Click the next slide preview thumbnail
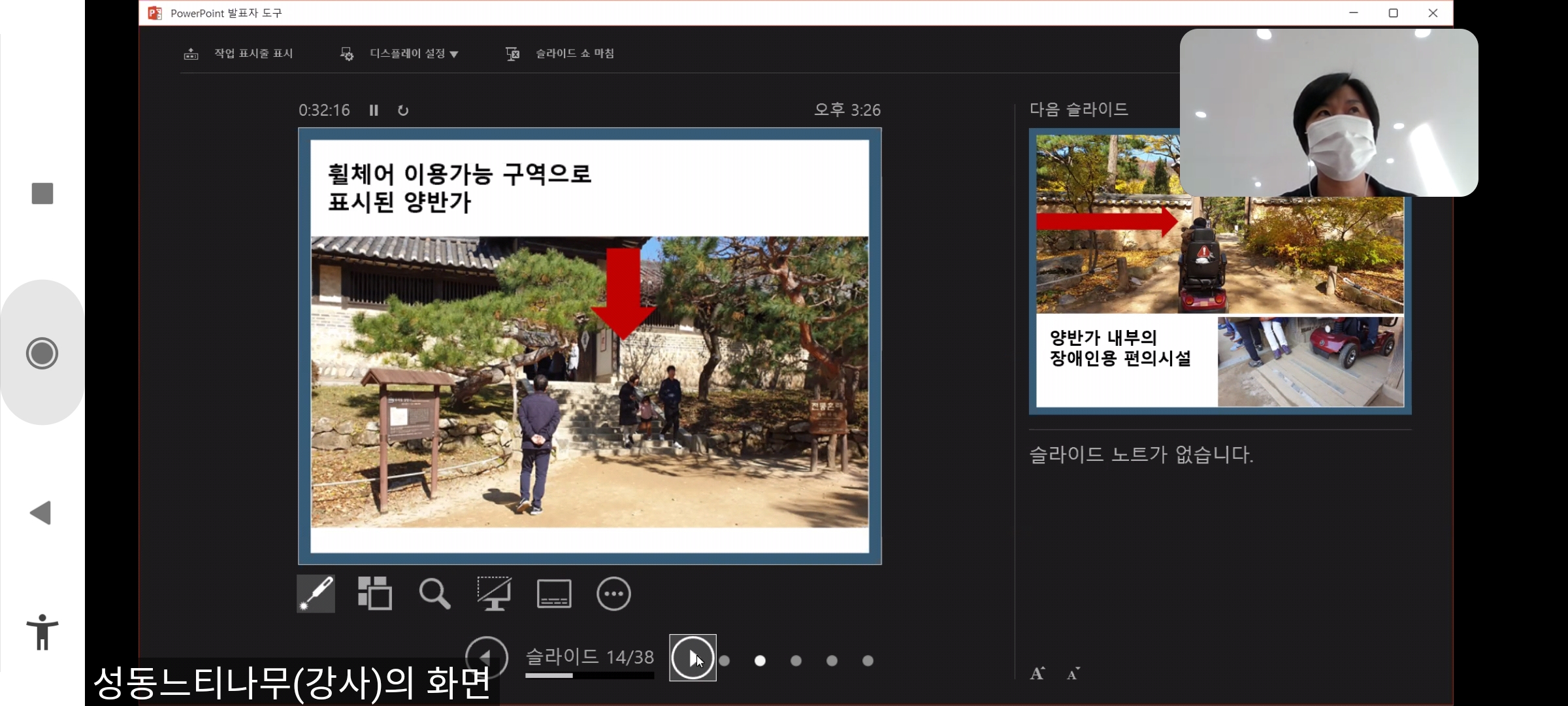The height and width of the screenshot is (706, 1568). [1220, 271]
